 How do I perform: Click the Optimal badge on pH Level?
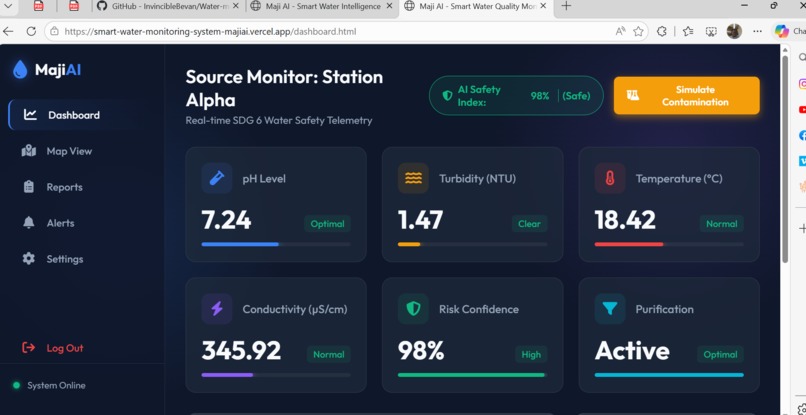[x=327, y=224]
